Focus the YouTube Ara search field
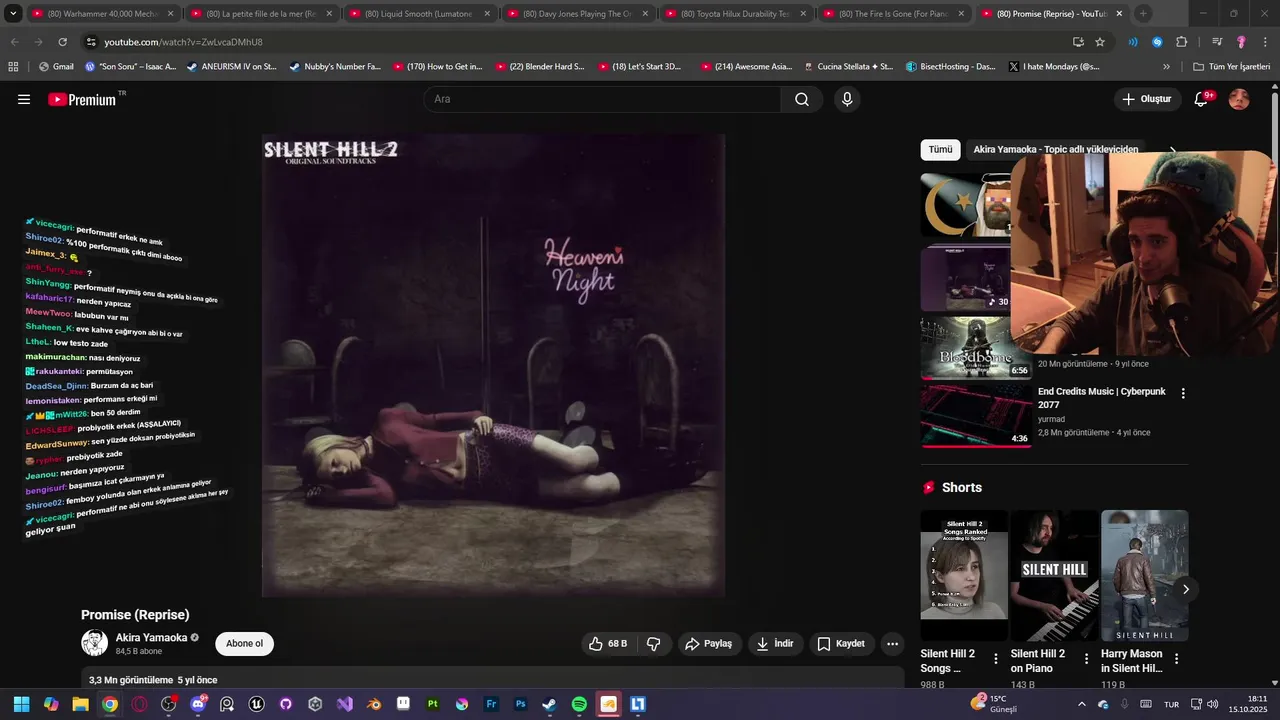This screenshot has width=1280, height=720. click(x=602, y=99)
